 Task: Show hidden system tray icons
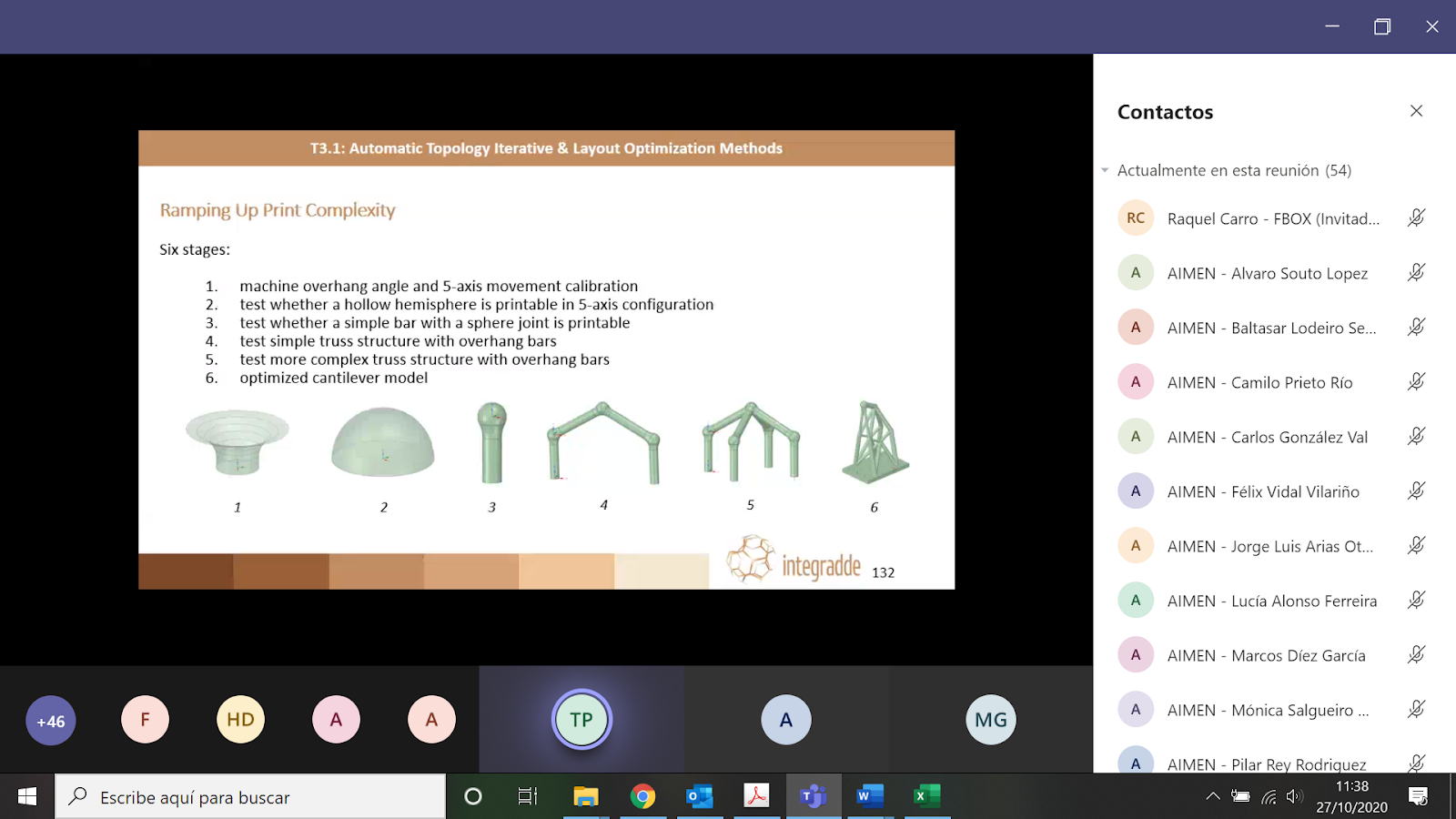pyautogui.click(x=1212, y=796)
